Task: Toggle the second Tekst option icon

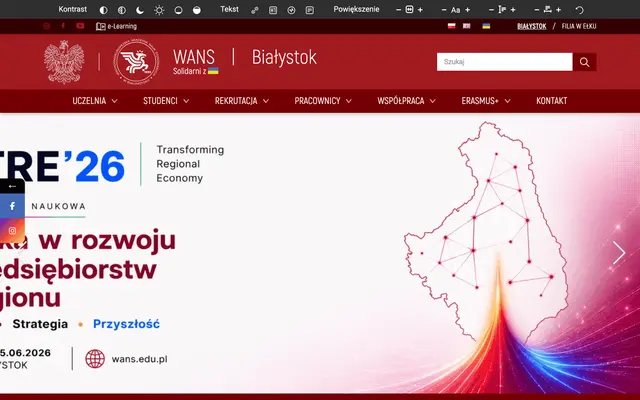Action: pyautogui.click(x=273, y=10)
